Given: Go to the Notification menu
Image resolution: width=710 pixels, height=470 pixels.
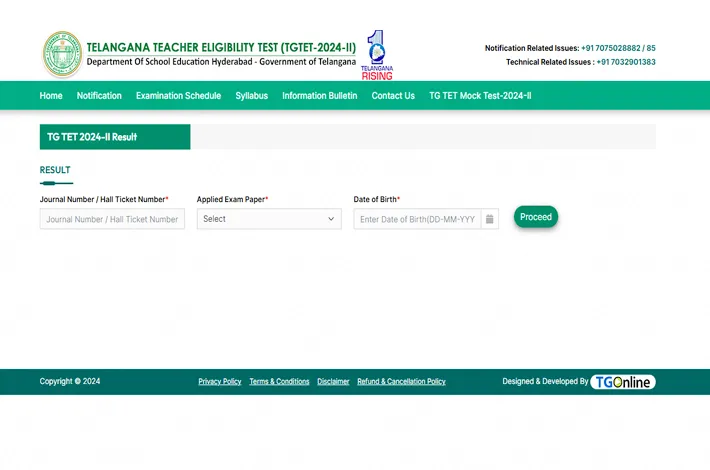Looking at the screenshot, I should pos(99,96).
